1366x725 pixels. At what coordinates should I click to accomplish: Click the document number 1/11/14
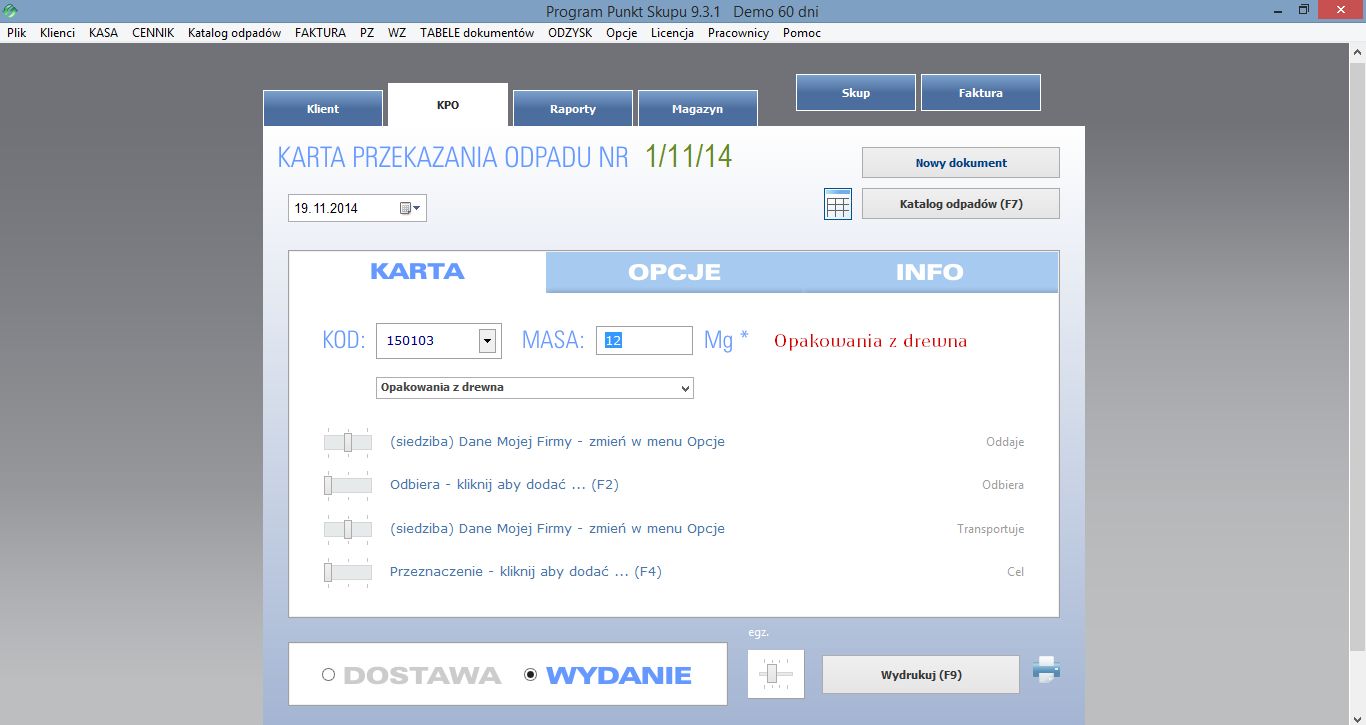pos(689,157)
